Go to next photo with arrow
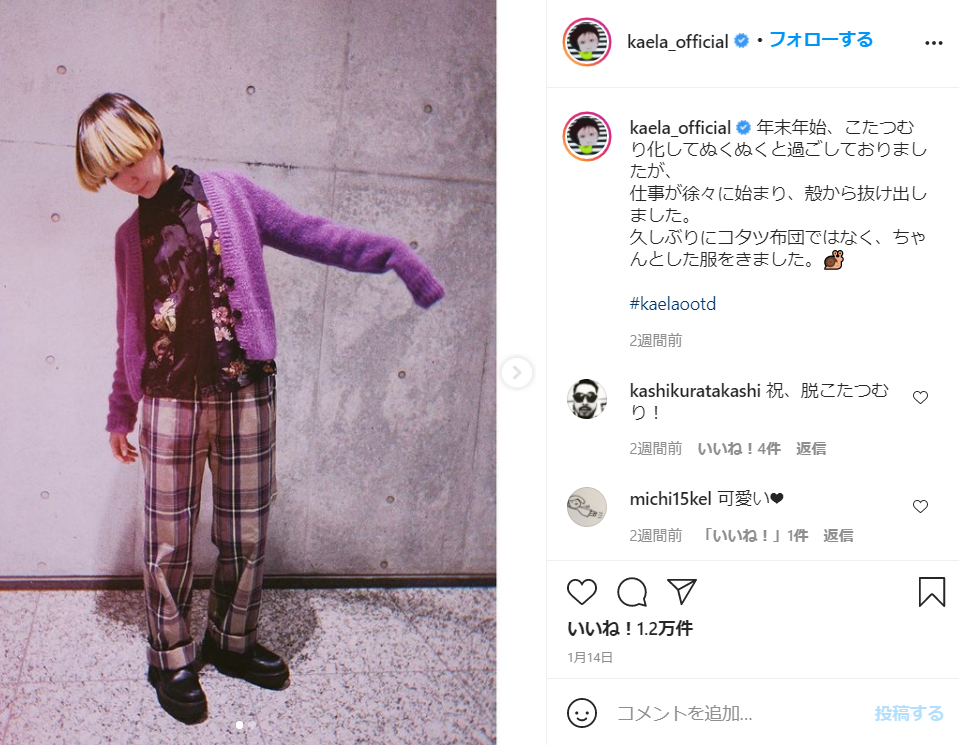This screenshot has height=745, width=959. (517, 372)
